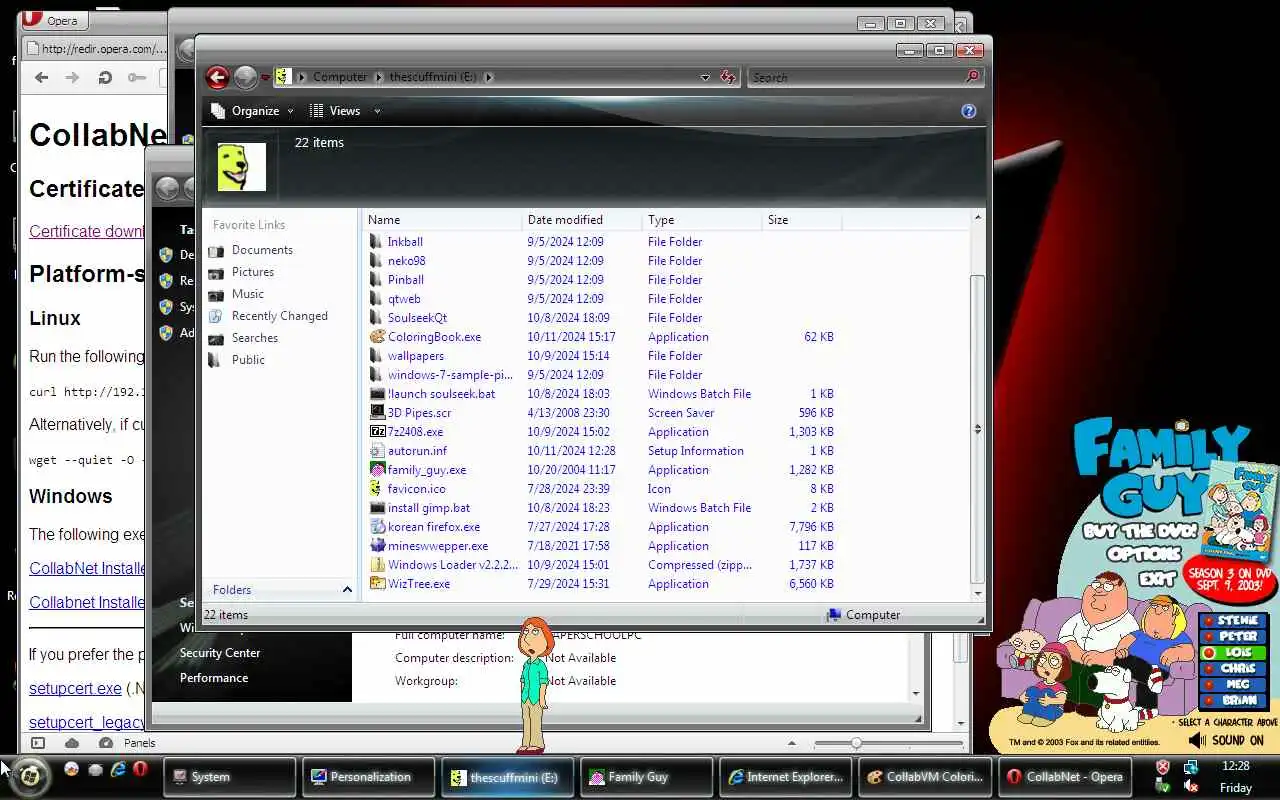Viewport: 1280px width, 800px height.
Task: Click BUY THE DVD! in Family Guy
Action: (x=1139, y=531)
